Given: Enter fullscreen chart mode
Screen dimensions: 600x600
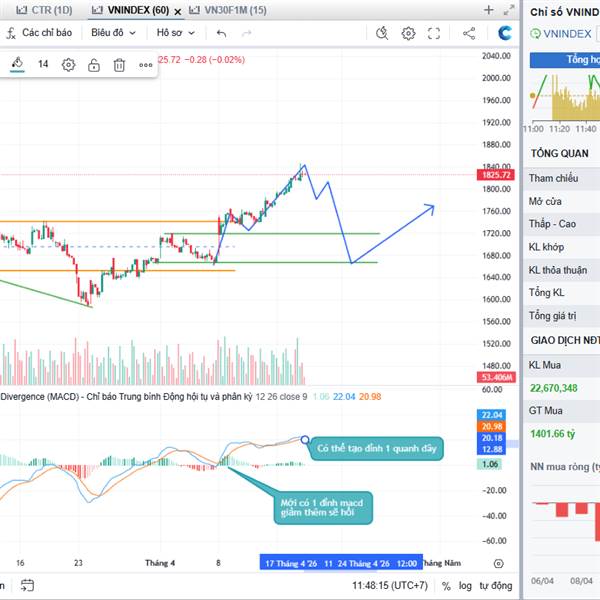Looking at the screenshot, I should click(x=434, y=33).
